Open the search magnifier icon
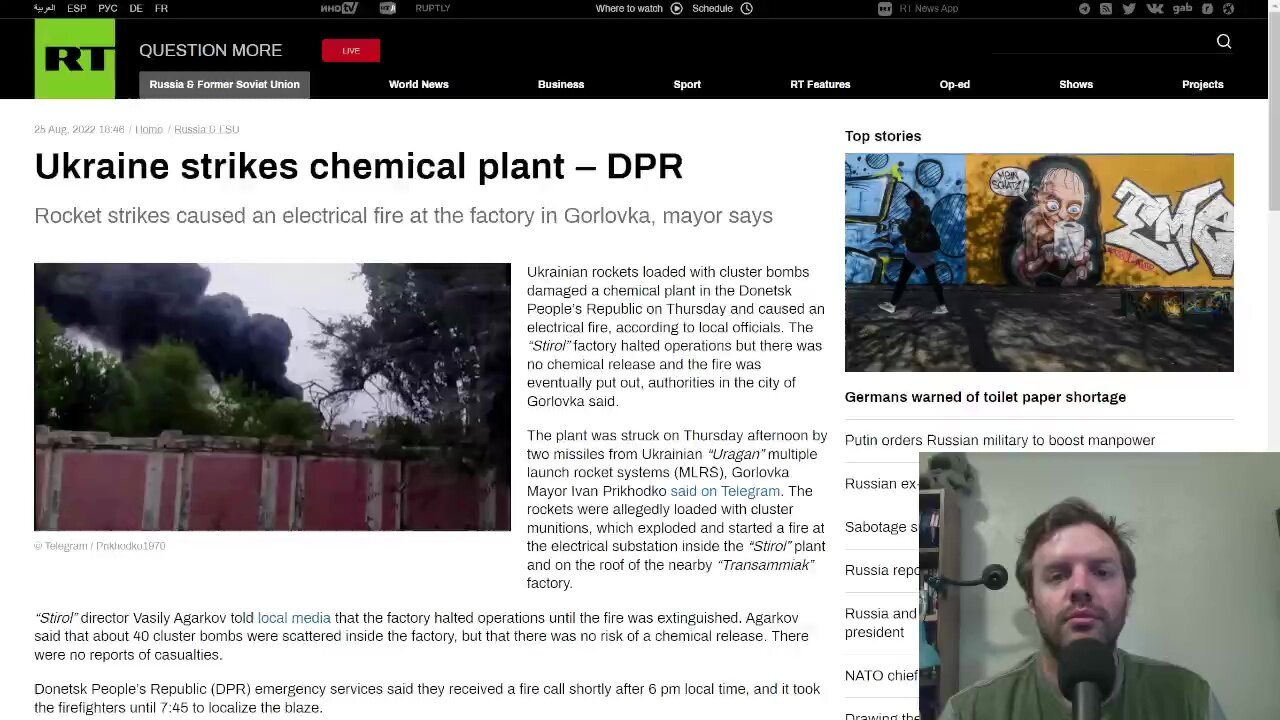The height and width of the screenshot is (720, 1280). point(1224,41)
